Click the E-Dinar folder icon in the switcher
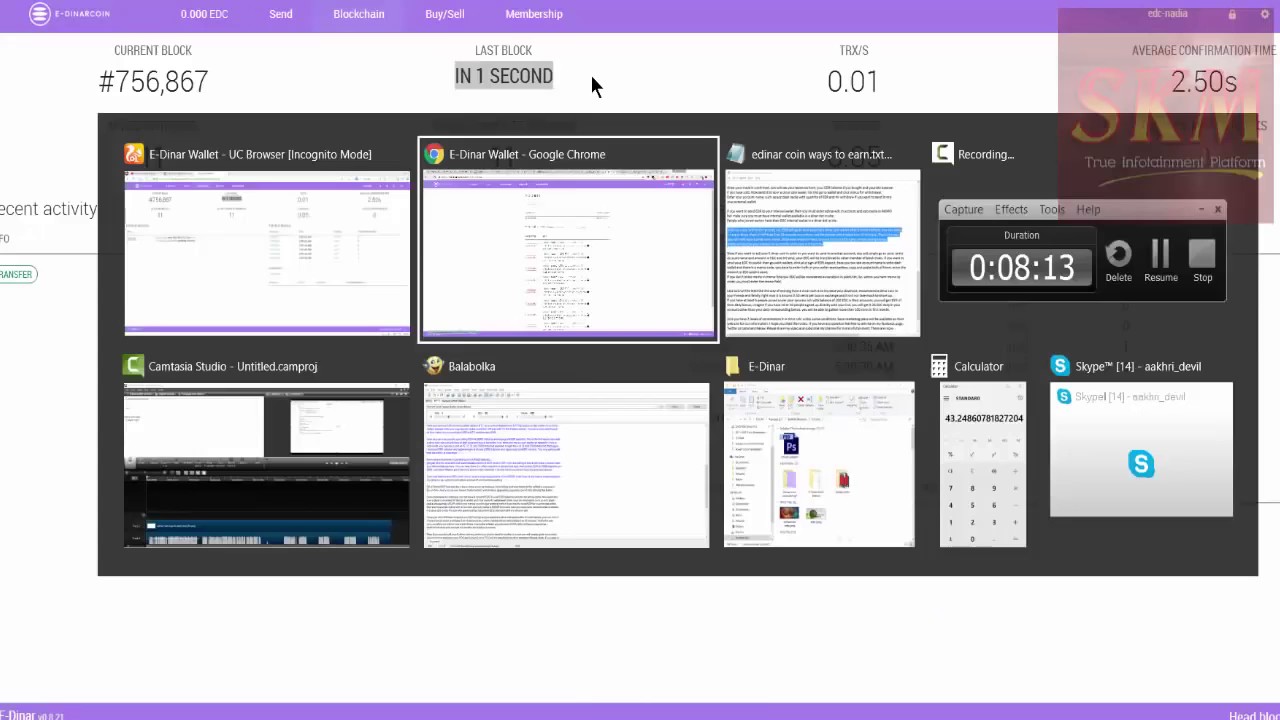Viewport: 1280px width, 720px height. point(734,366)
